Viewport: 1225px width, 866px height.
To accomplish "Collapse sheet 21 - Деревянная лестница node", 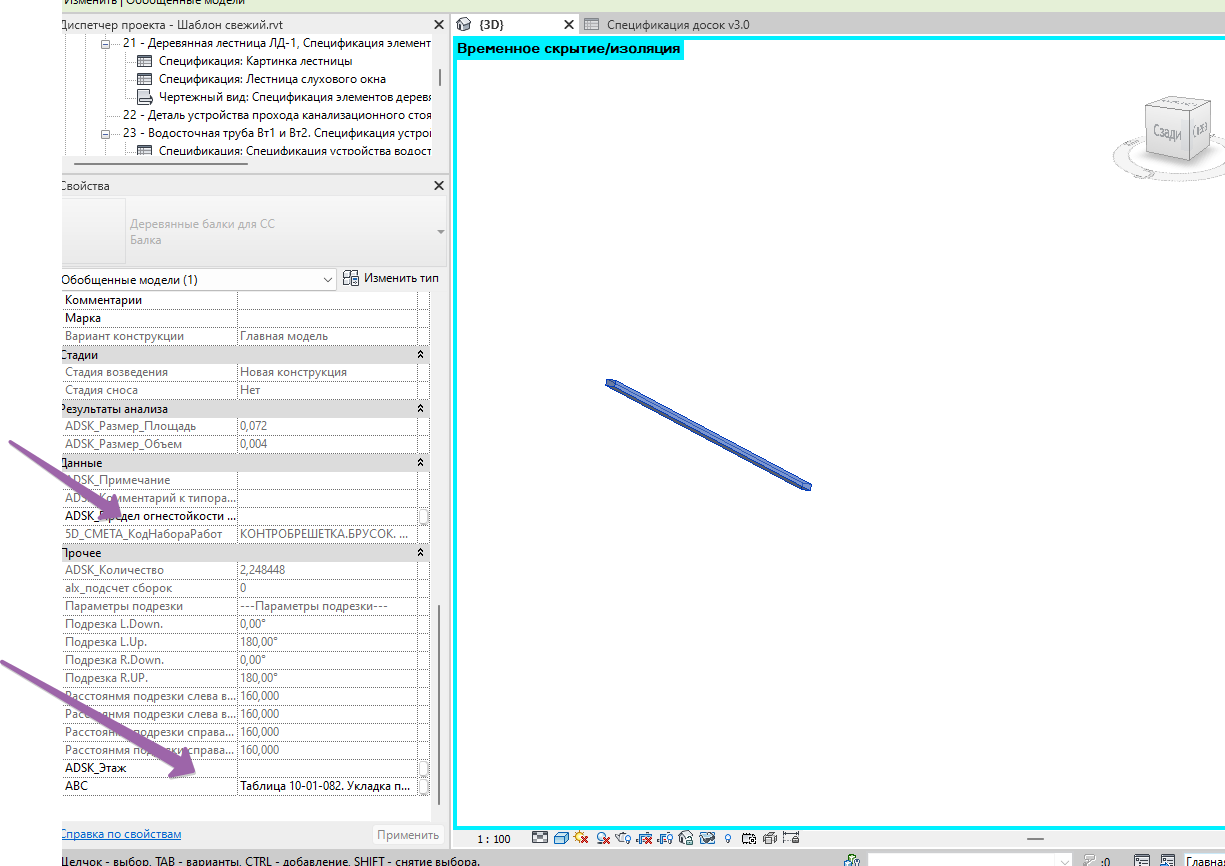I will [x=106, y=43].
